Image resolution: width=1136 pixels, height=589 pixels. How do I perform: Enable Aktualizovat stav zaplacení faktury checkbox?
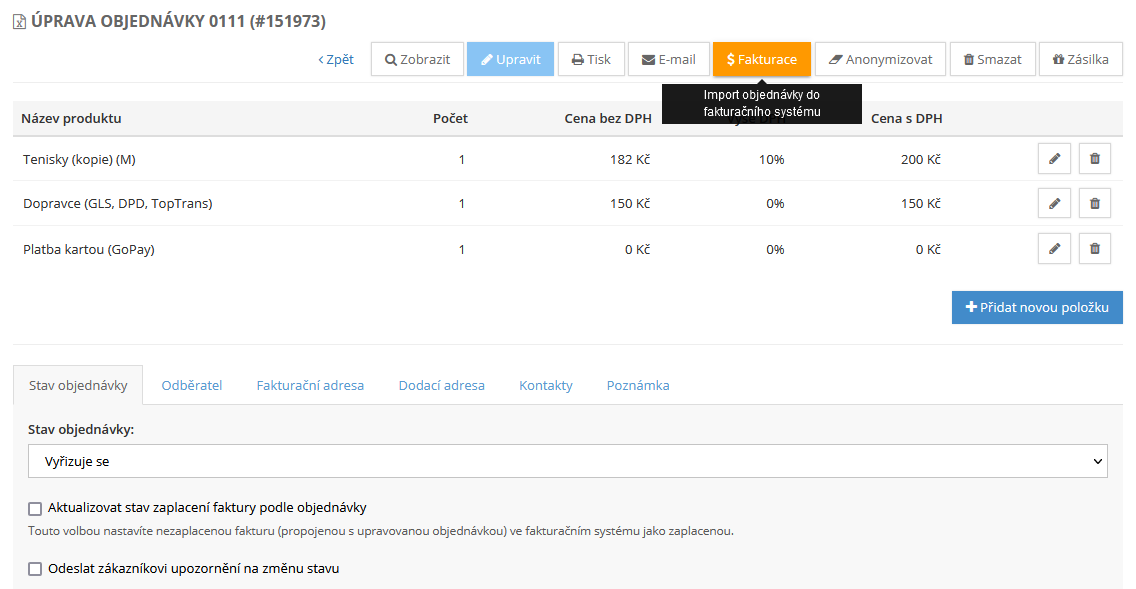[x=36, y=508]
